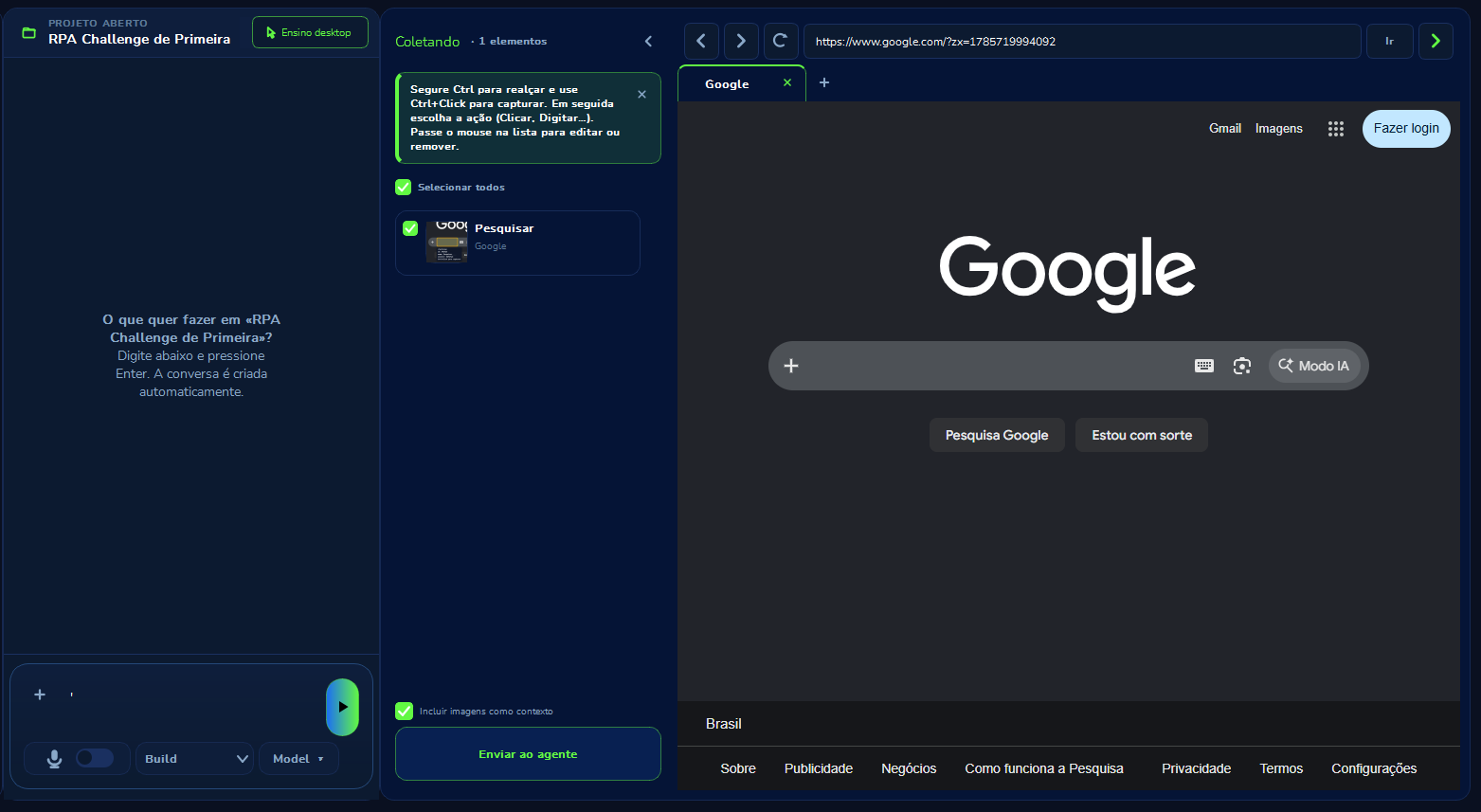Open the Privacidade footer link

1197,768
